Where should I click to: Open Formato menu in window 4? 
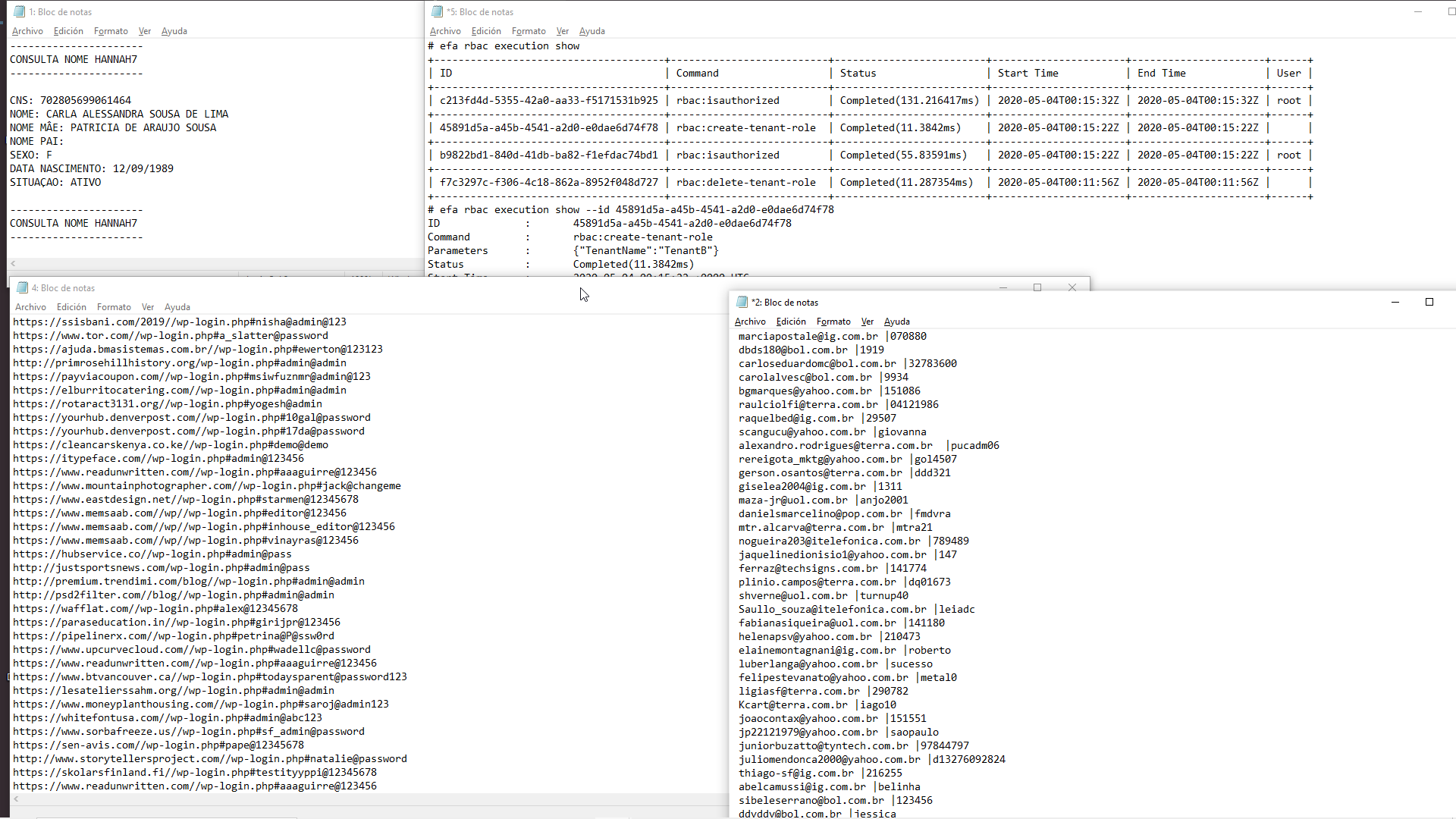(x=114, y=307)
